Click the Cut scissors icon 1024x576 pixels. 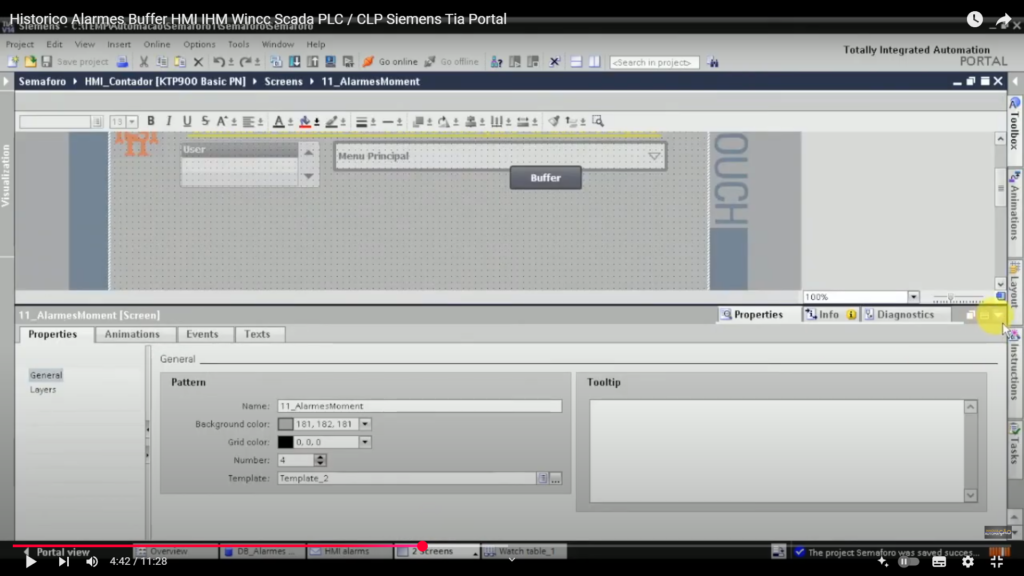pyautogui.click(x=144, y=62)
